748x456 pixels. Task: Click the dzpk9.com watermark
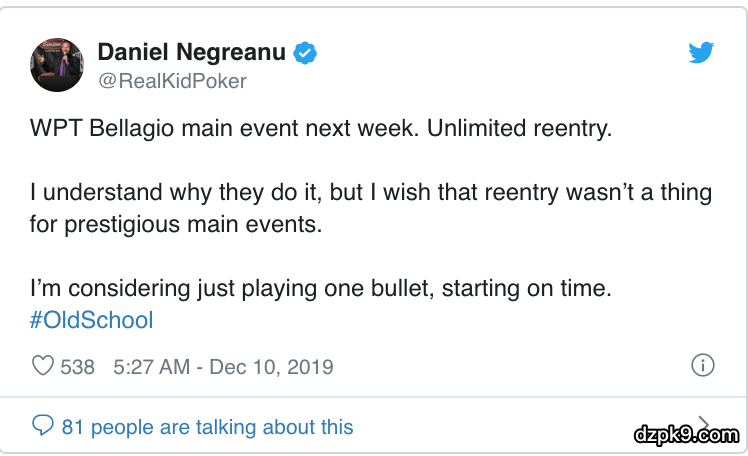coord(685,434)
